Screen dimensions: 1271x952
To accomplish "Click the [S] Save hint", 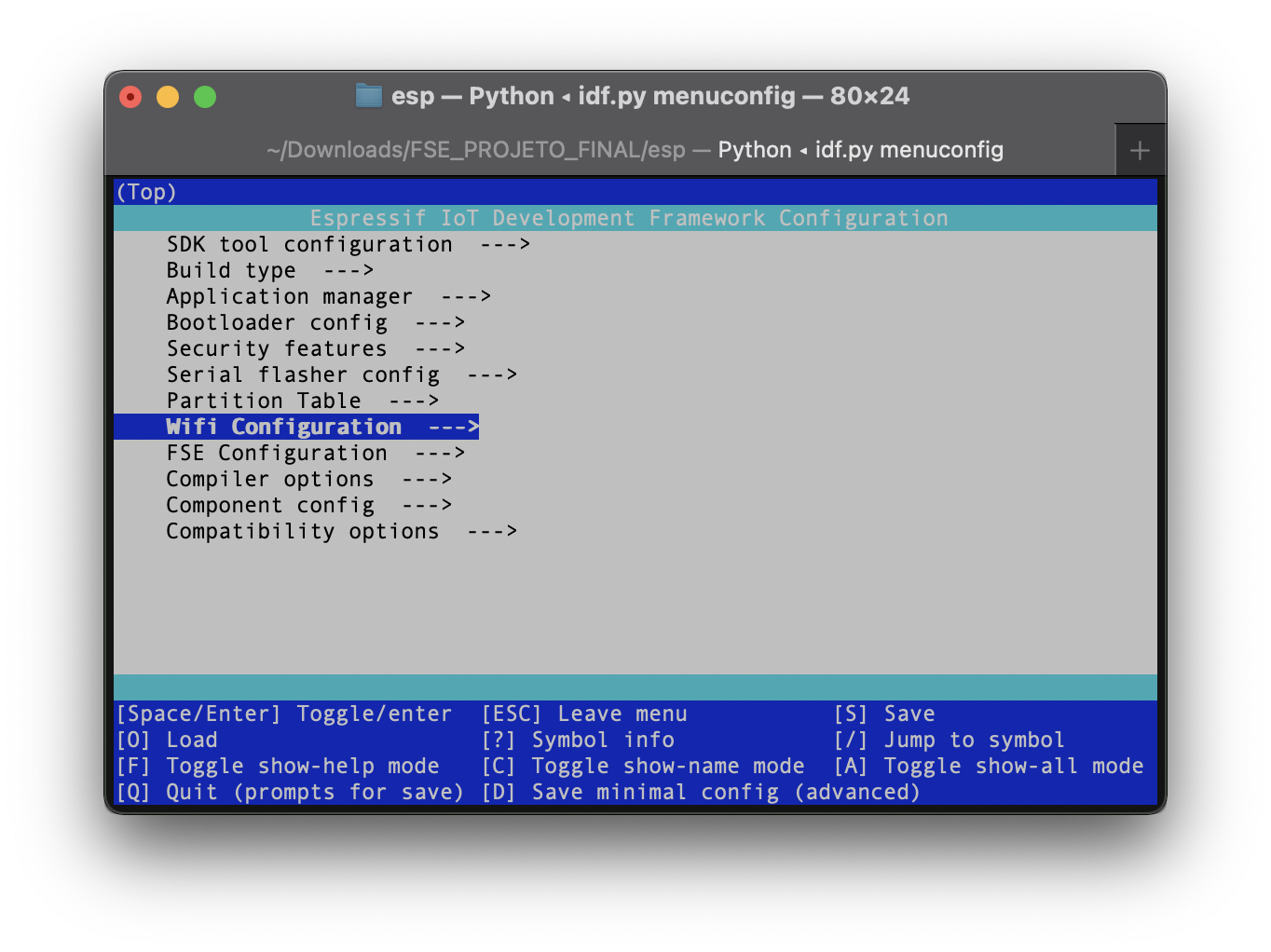I will point(884,714).
